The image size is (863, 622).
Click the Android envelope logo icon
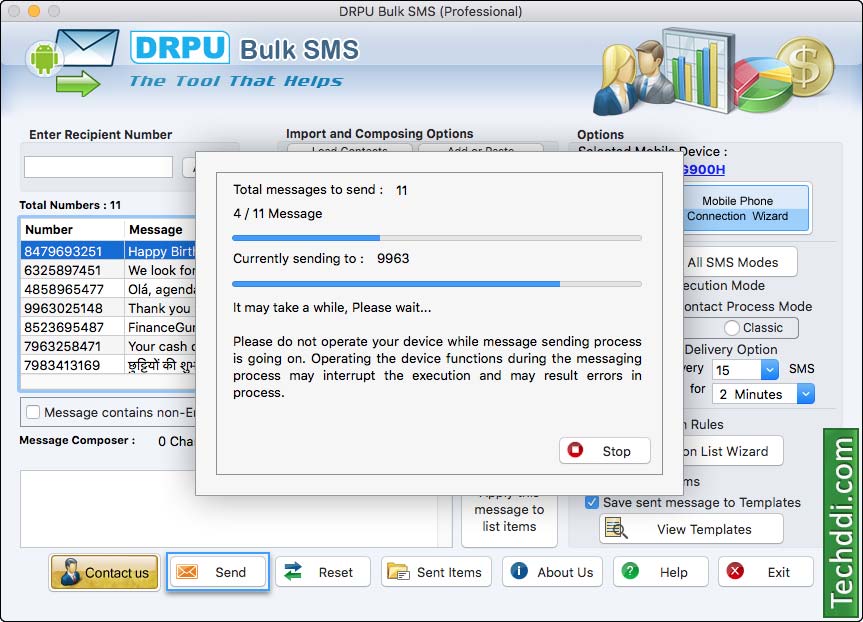coord(72,63)
